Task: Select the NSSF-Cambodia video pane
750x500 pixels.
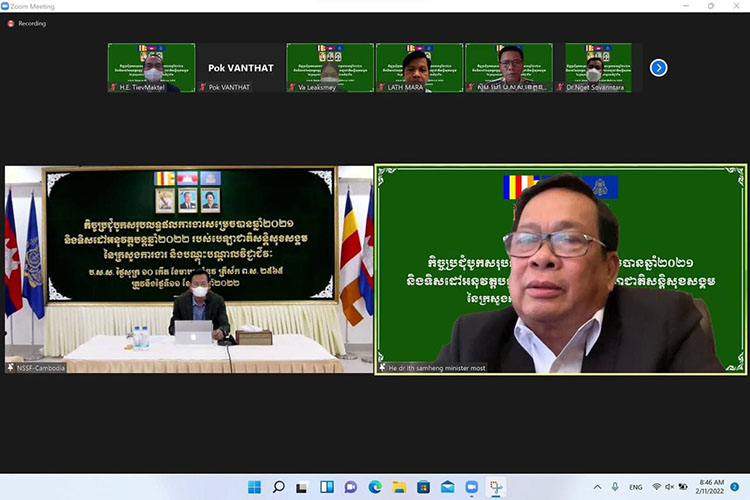Action: pyautogui.click(x=187, y=270)
